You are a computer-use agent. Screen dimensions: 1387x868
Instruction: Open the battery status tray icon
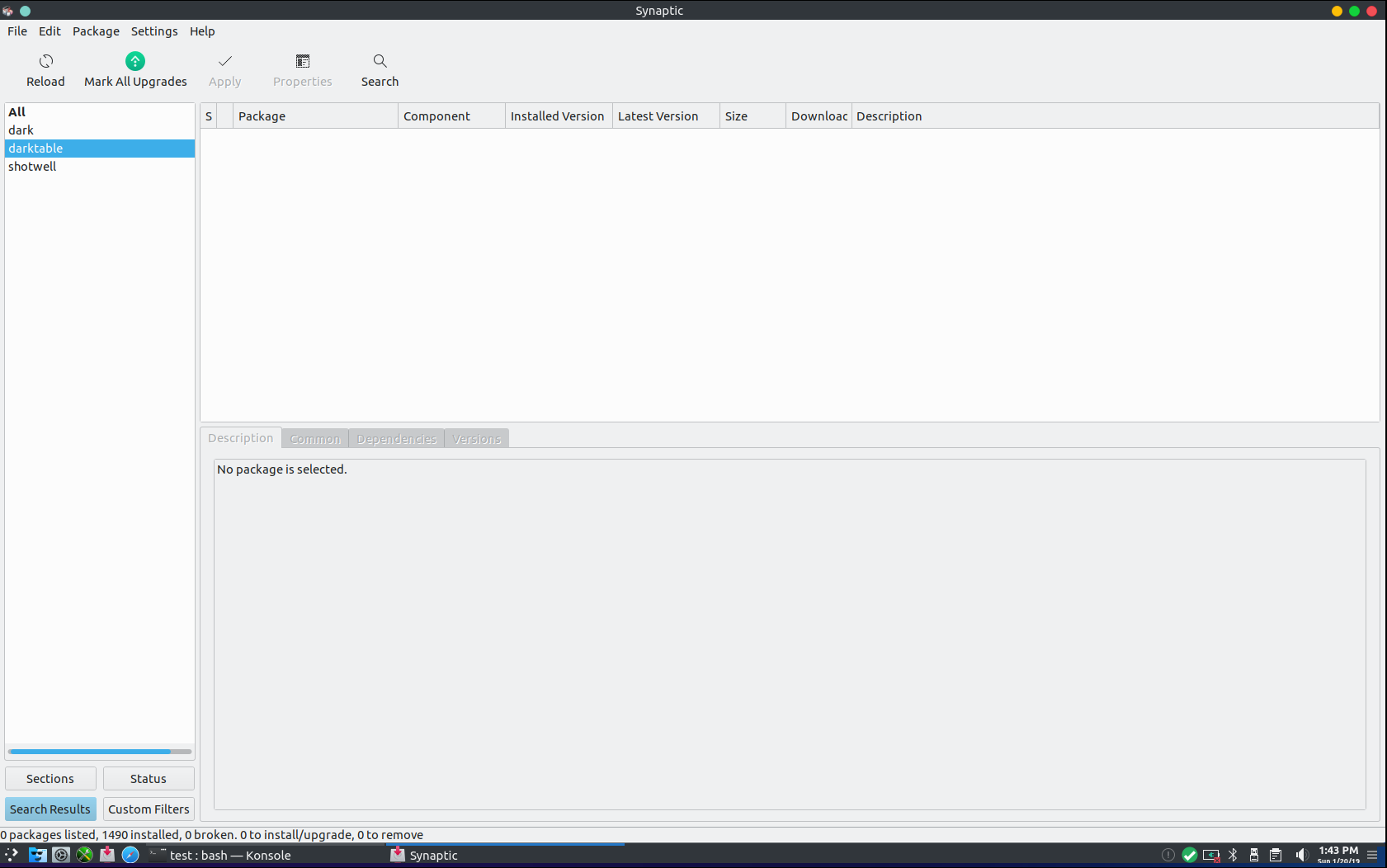pos(1210,855)
